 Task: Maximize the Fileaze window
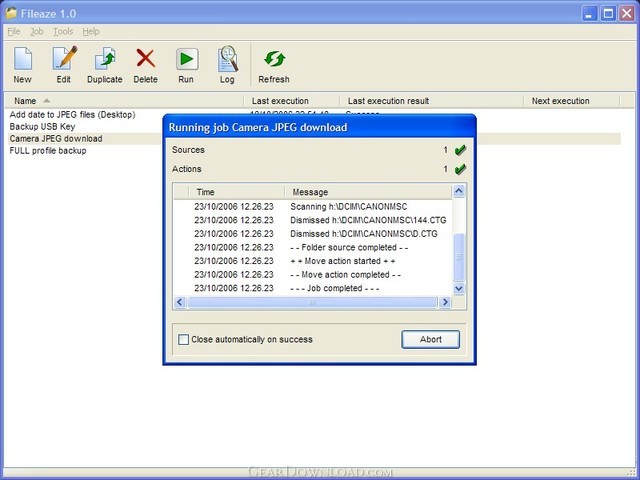[608, 13]
